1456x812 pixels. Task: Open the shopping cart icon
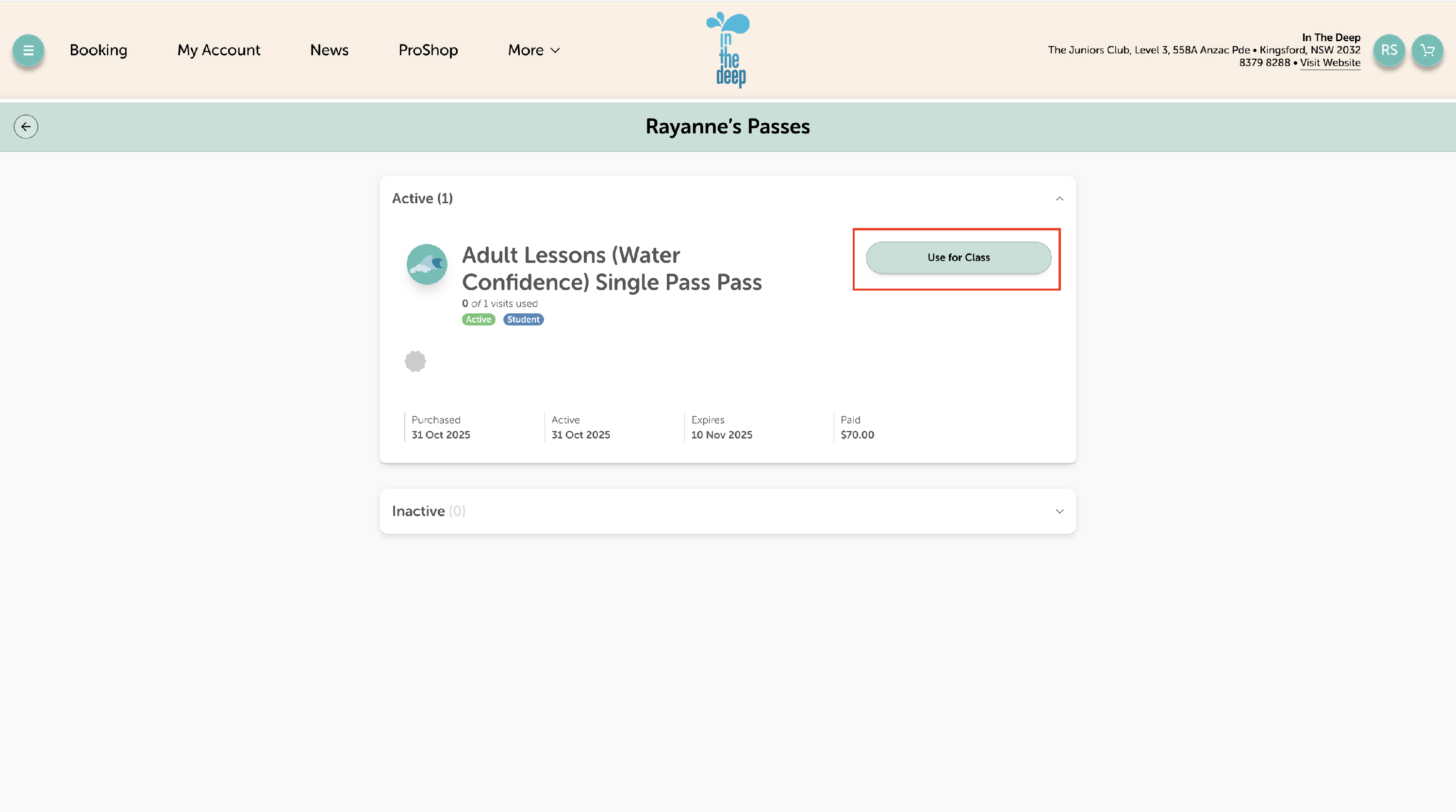1427,50
